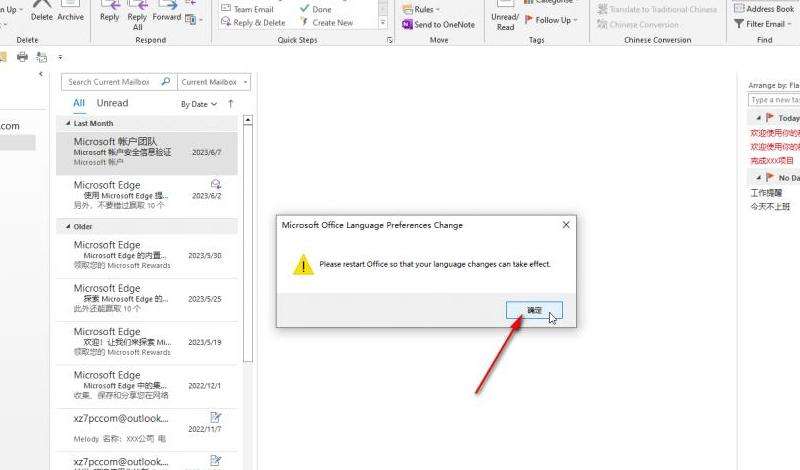Open the Microsoft 帐户团队 email dated 2023/6/7

coord(147,153)
